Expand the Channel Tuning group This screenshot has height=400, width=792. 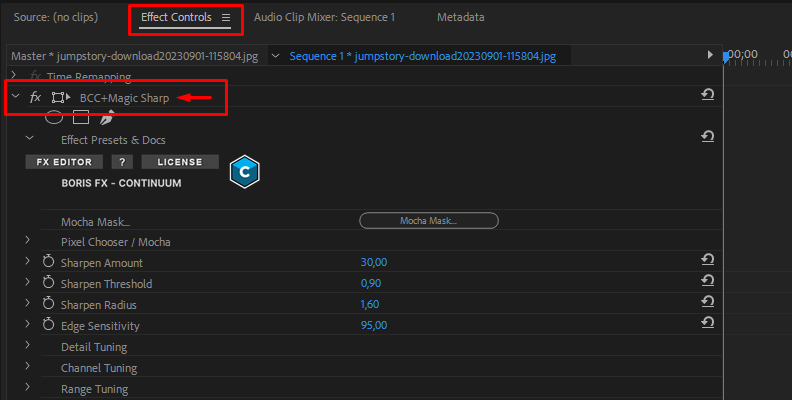[x=28, y=366]
